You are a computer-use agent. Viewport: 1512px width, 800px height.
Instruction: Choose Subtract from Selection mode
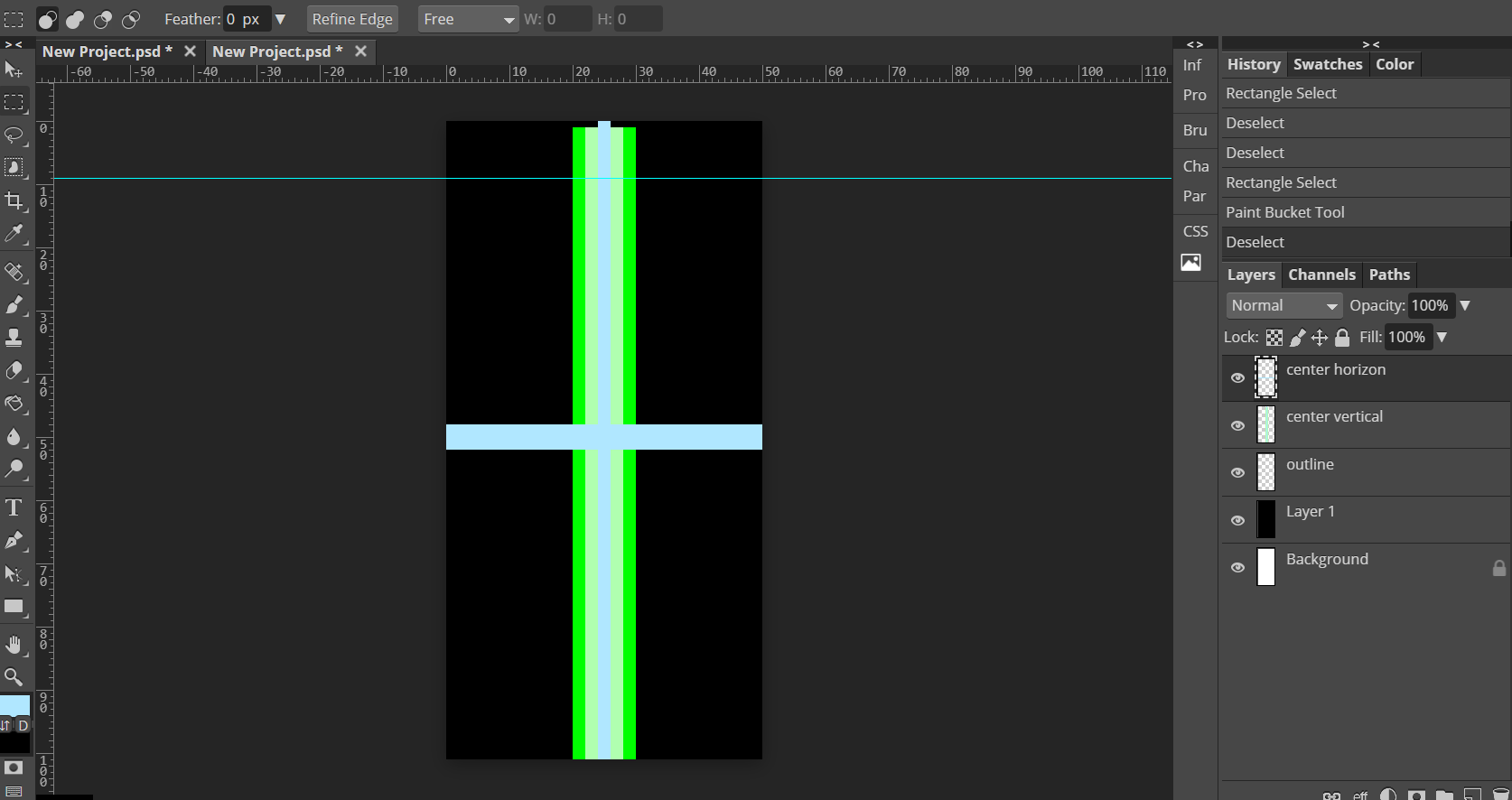click(x=103, y=19)
